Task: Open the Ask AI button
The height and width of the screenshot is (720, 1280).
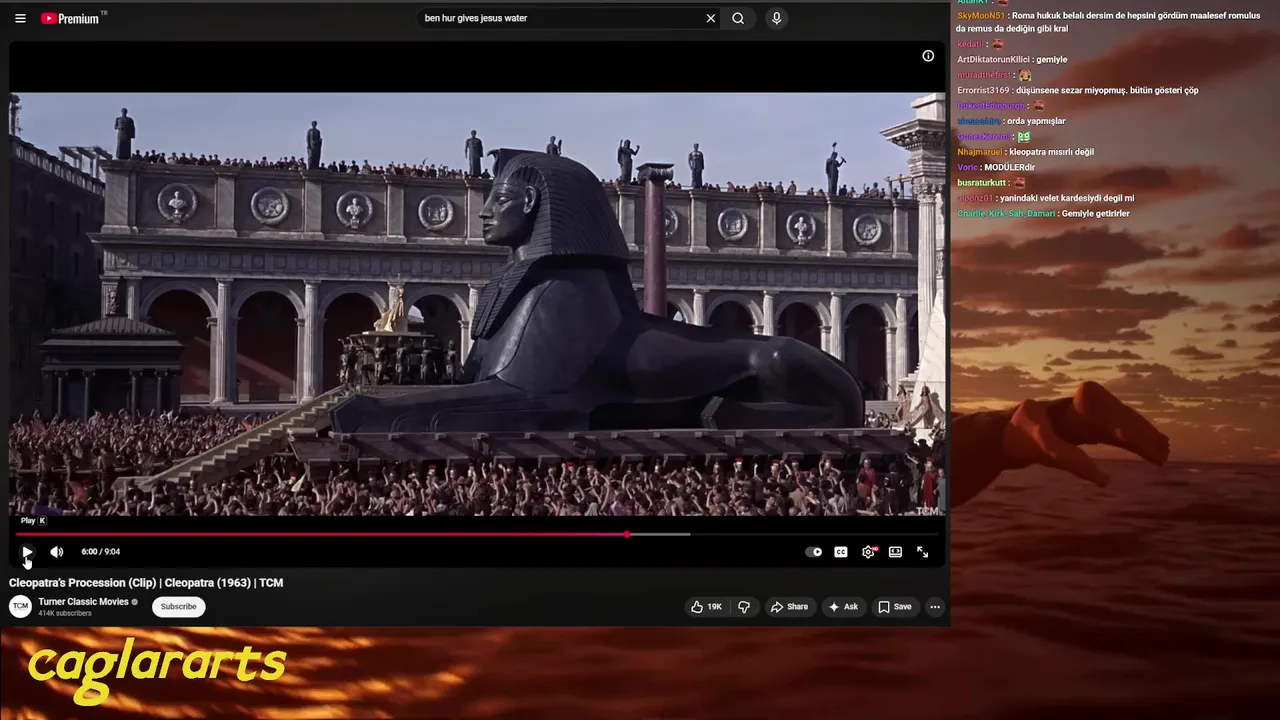Action: click(x=843, y=607)
